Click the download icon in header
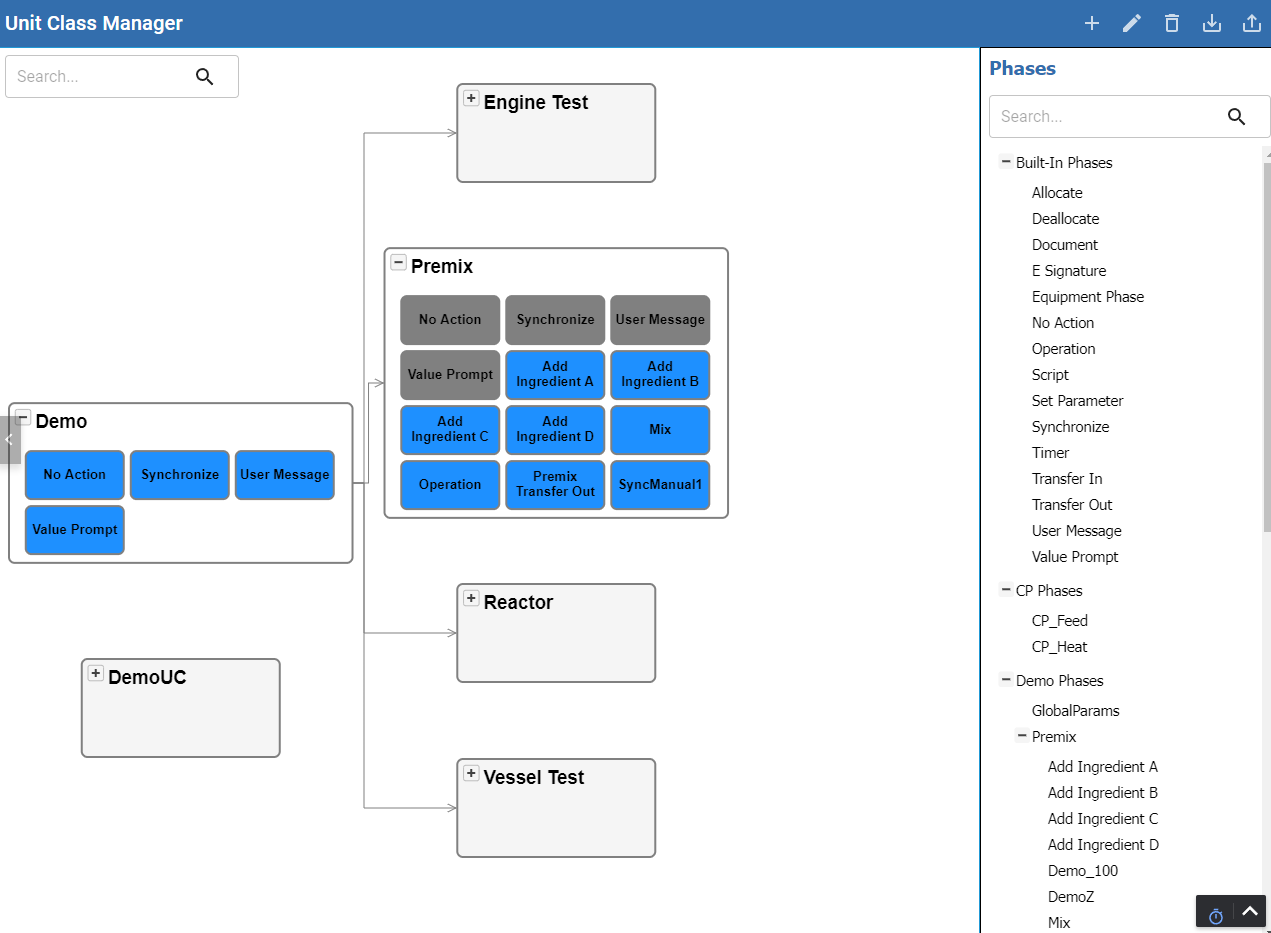 pyautogui.click(x=1212, y=23)
